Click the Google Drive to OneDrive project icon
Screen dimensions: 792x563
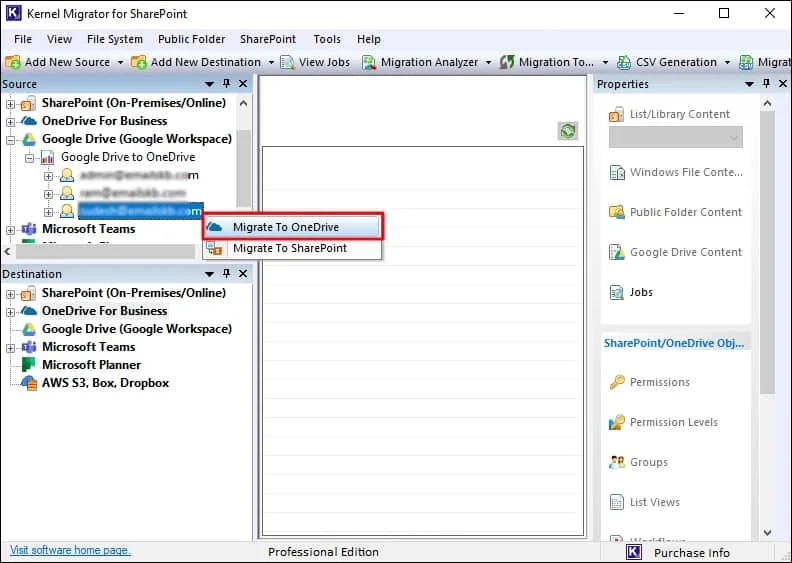[x=47, y=158]
